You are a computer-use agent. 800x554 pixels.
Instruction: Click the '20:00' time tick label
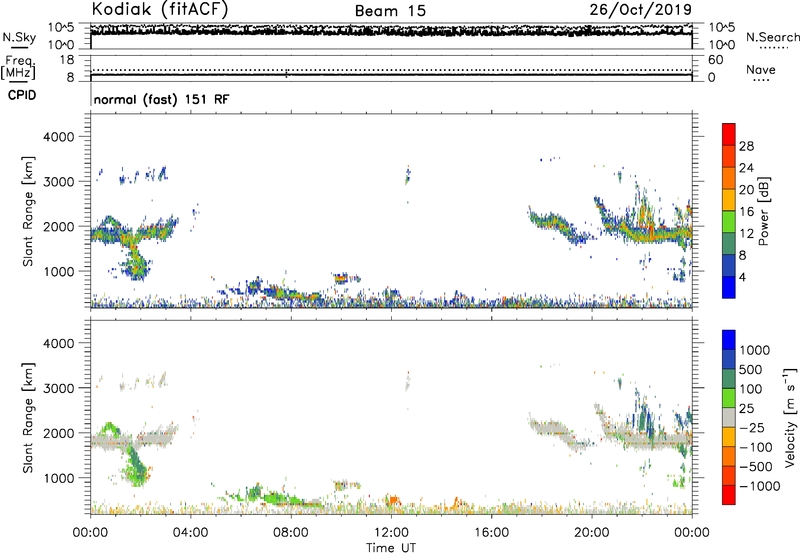click(x=592, y=533)
